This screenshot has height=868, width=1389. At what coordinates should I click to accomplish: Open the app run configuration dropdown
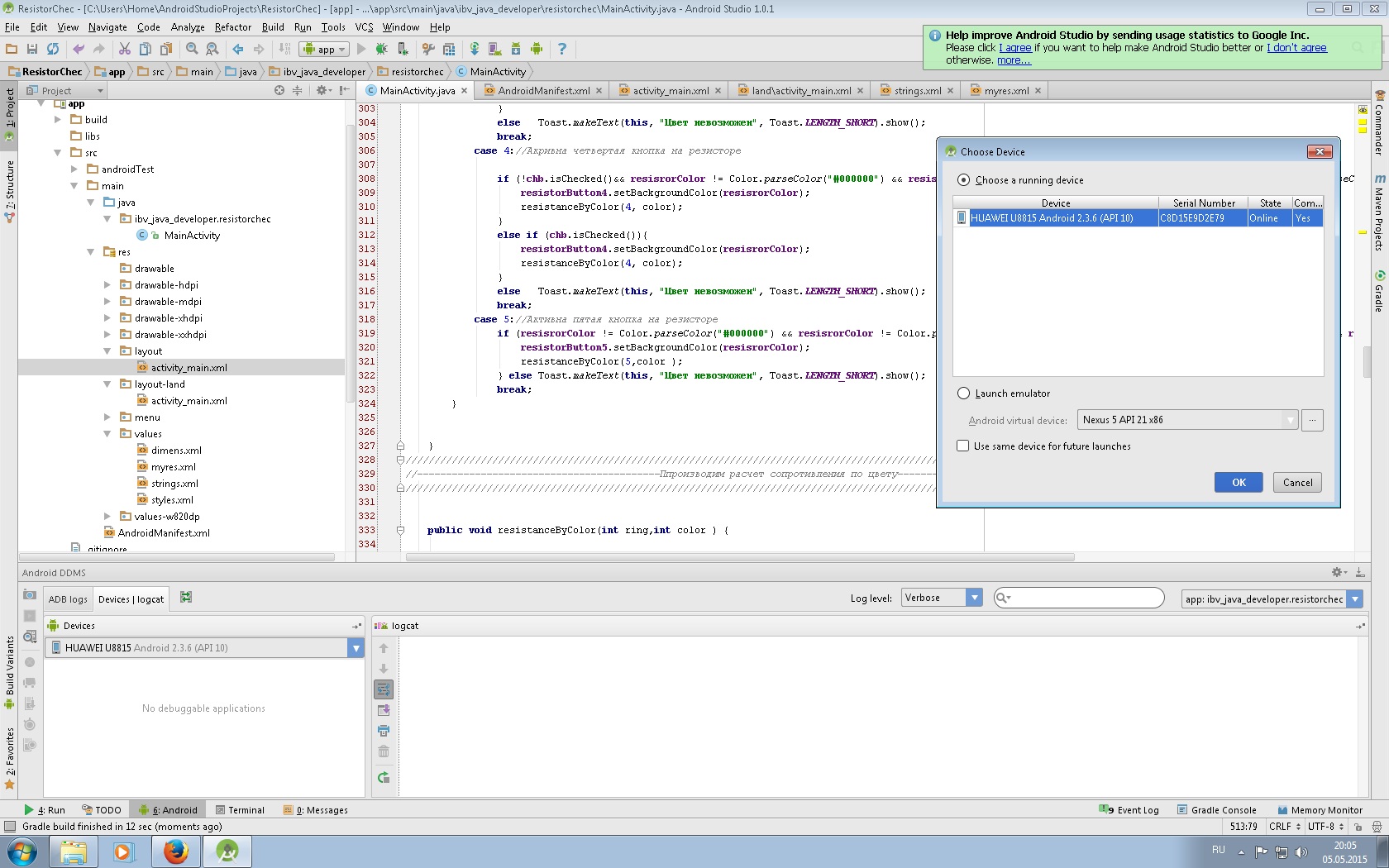325,49
